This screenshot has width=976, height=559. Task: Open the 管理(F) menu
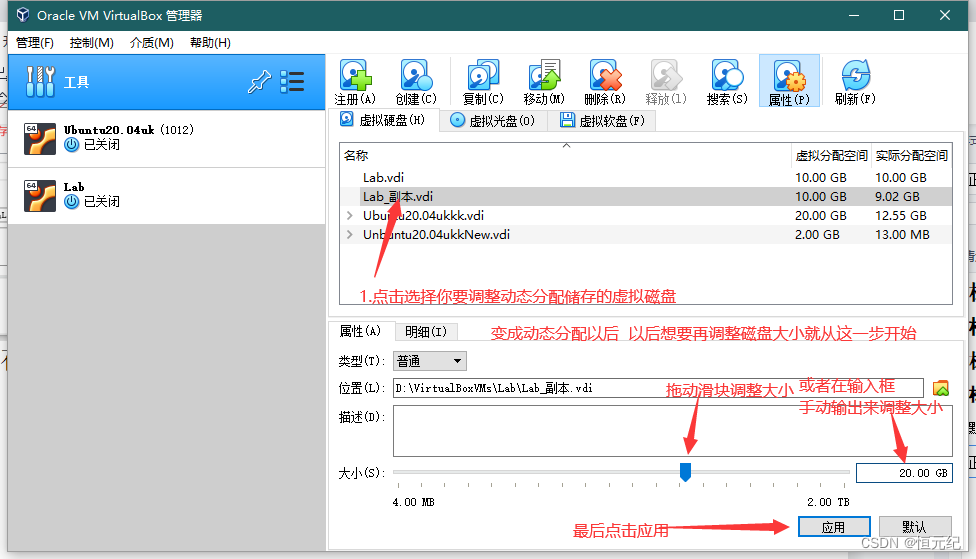(35, 42)
